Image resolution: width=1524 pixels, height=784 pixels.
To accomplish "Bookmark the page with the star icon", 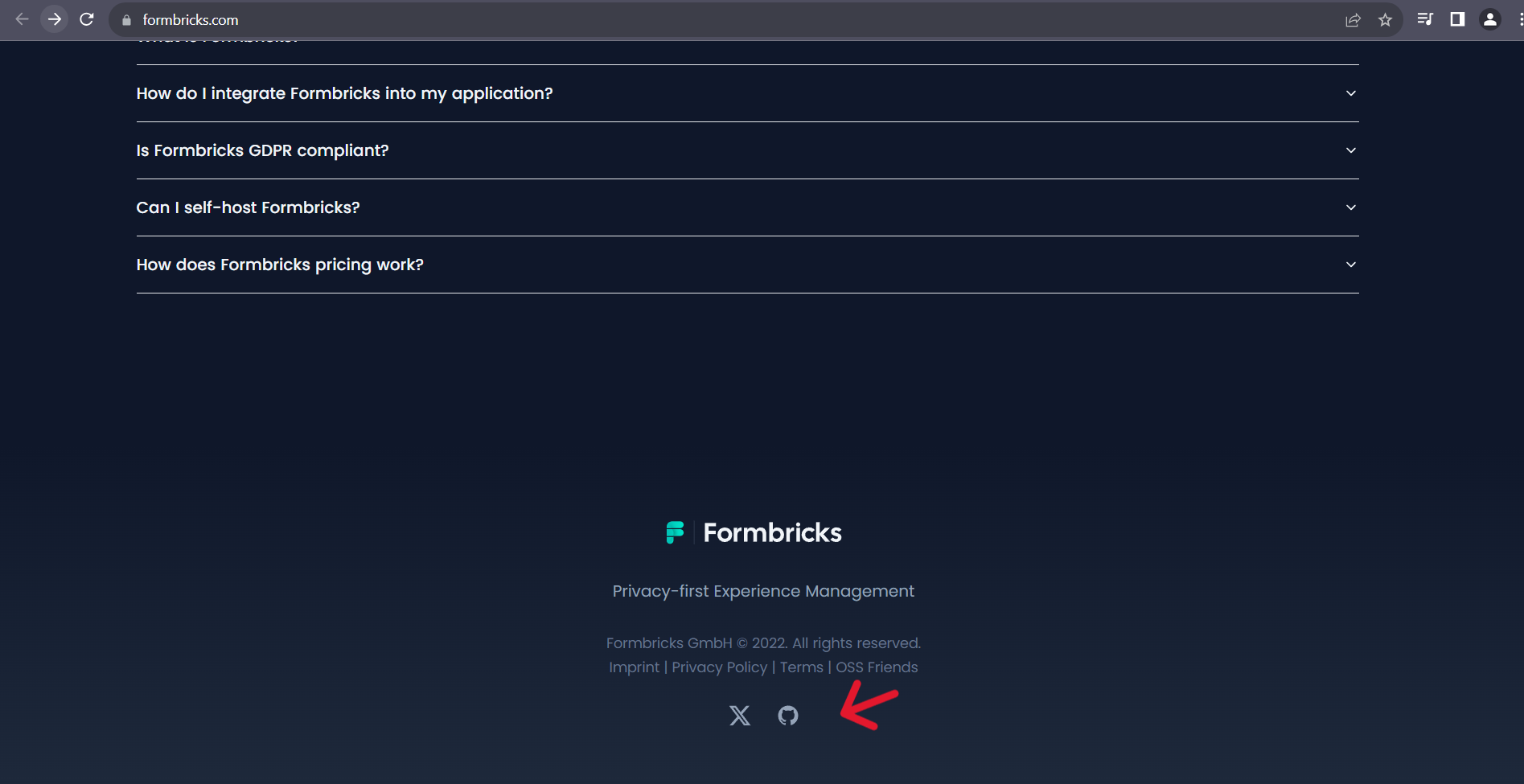I will 1386,19.
